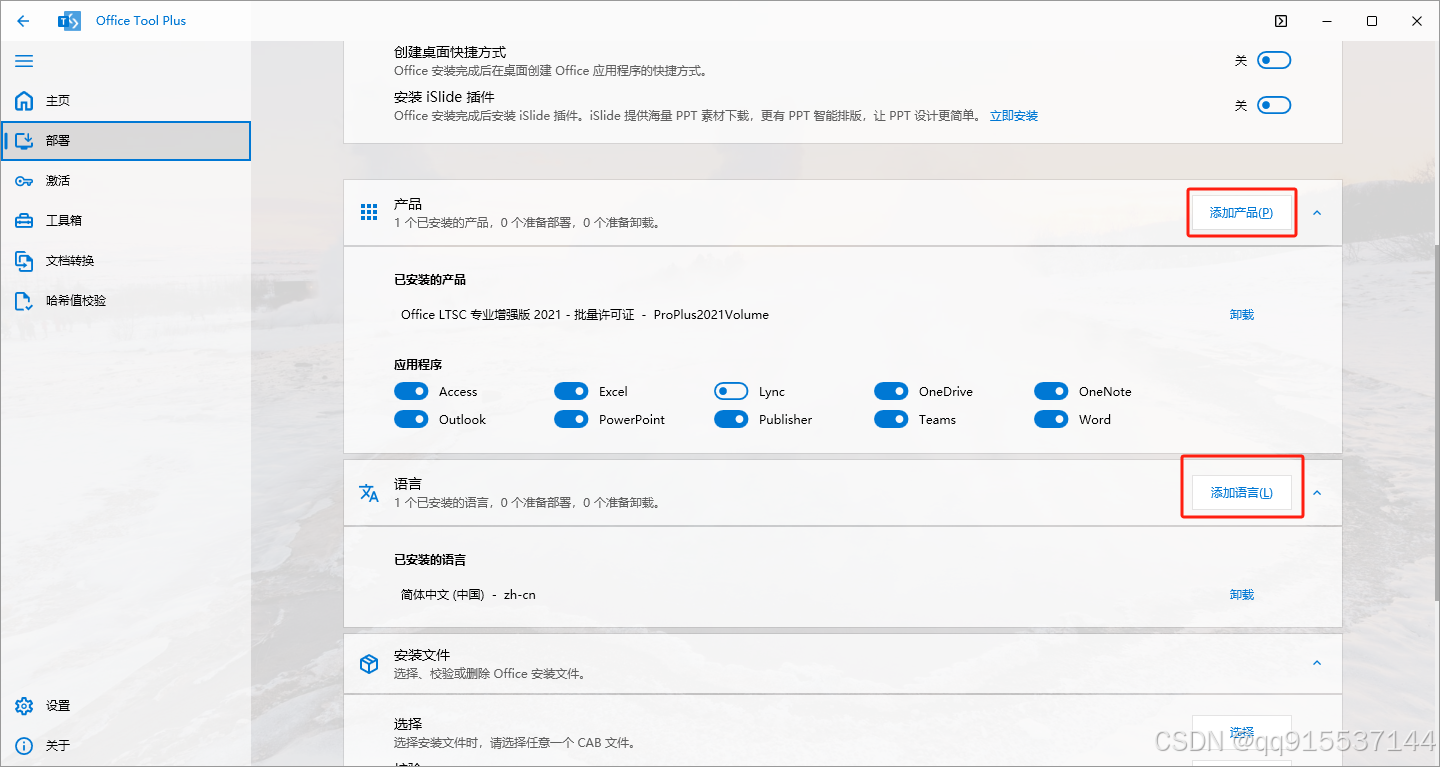
Task: Open 文档转换 in sidebar
Action: point(125,261)
